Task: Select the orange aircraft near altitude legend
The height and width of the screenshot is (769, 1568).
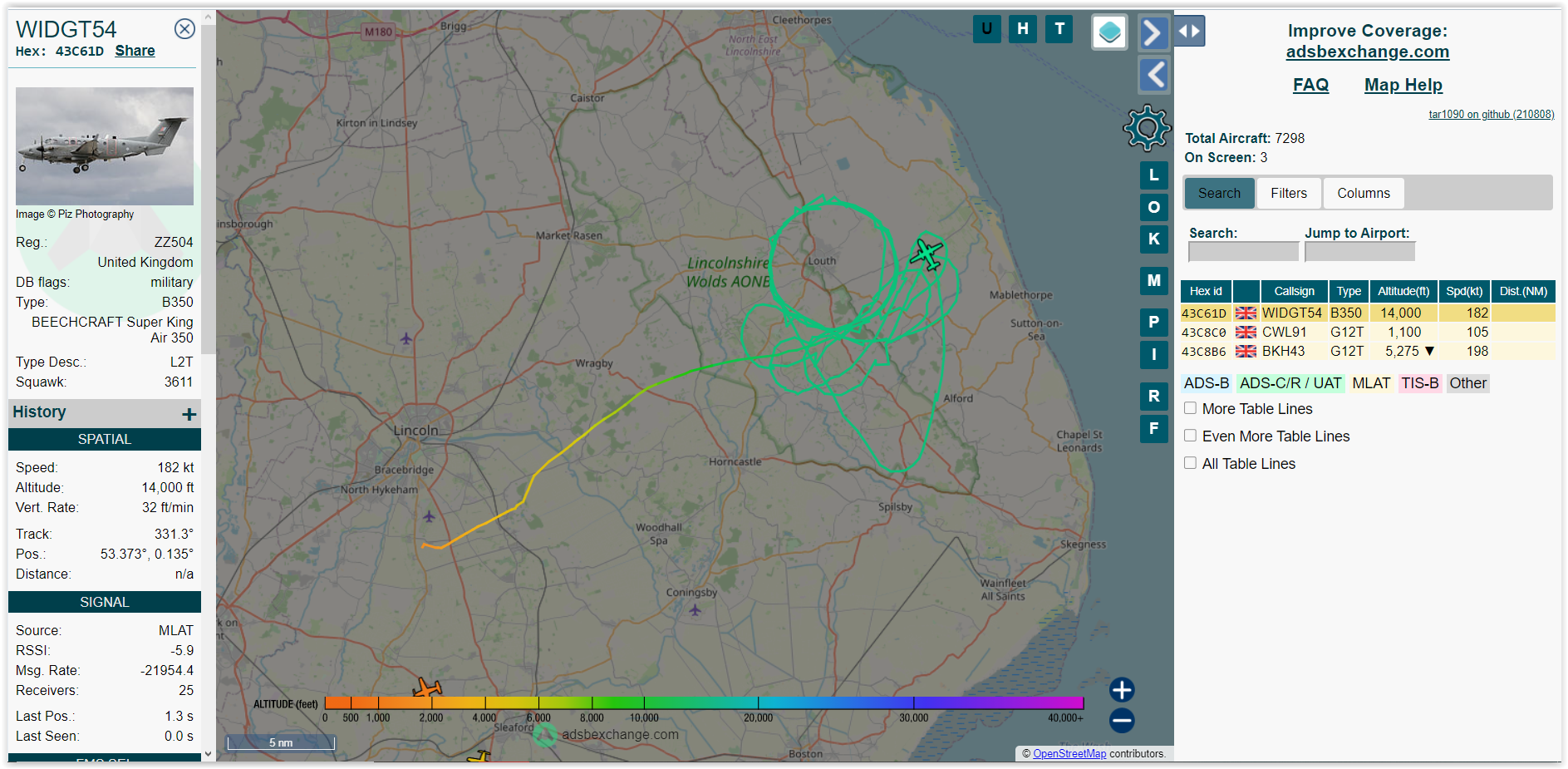Action: pyautogui.click(x=427, y=688)
